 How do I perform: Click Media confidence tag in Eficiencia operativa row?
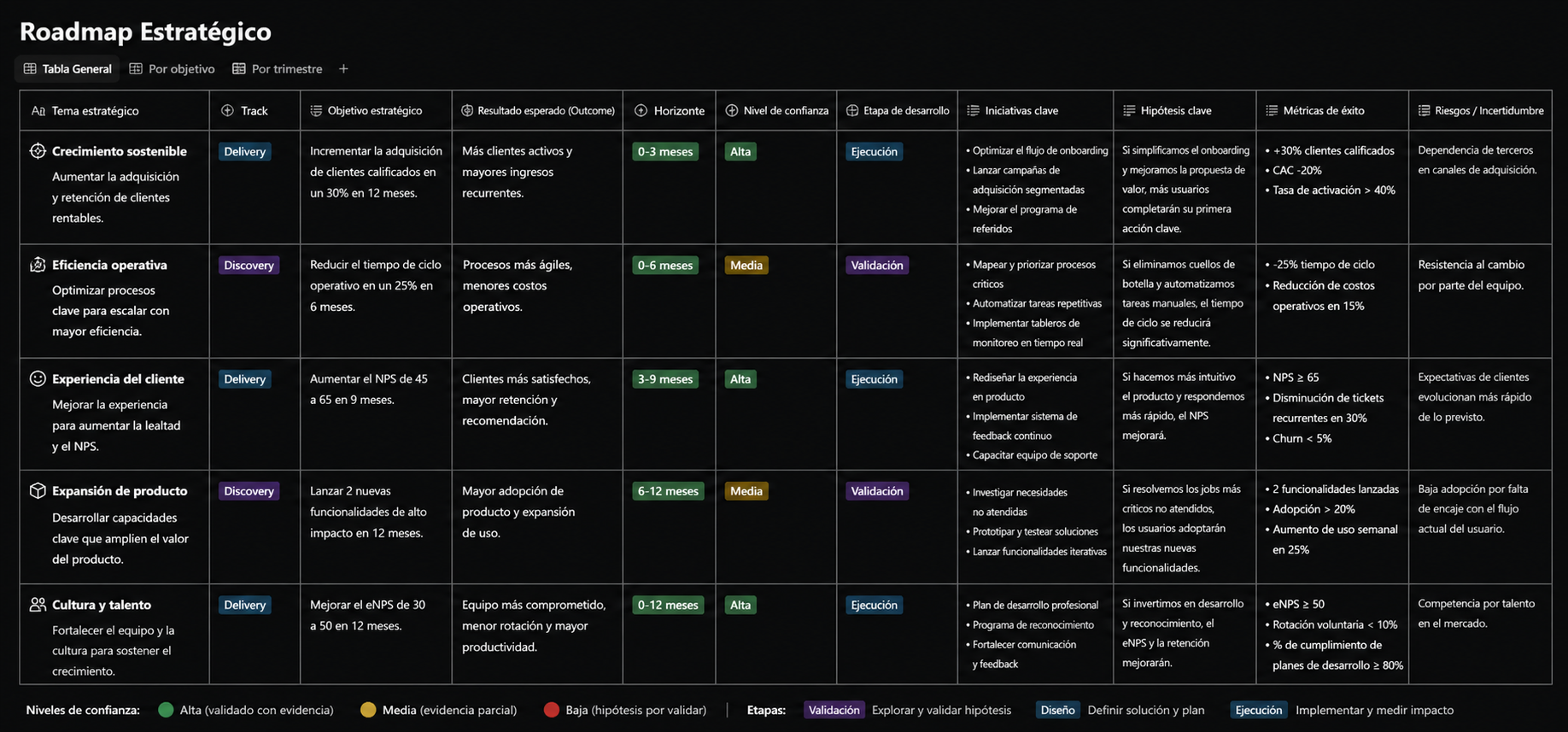click(x=746, y=266)
